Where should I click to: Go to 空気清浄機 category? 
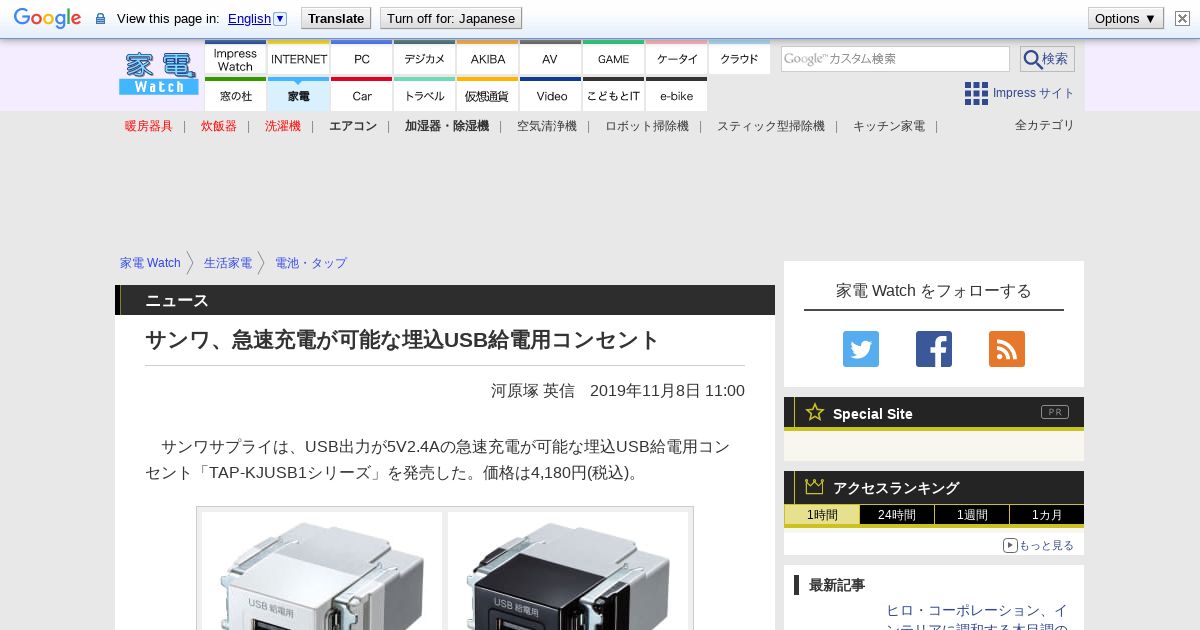(547, 126)
